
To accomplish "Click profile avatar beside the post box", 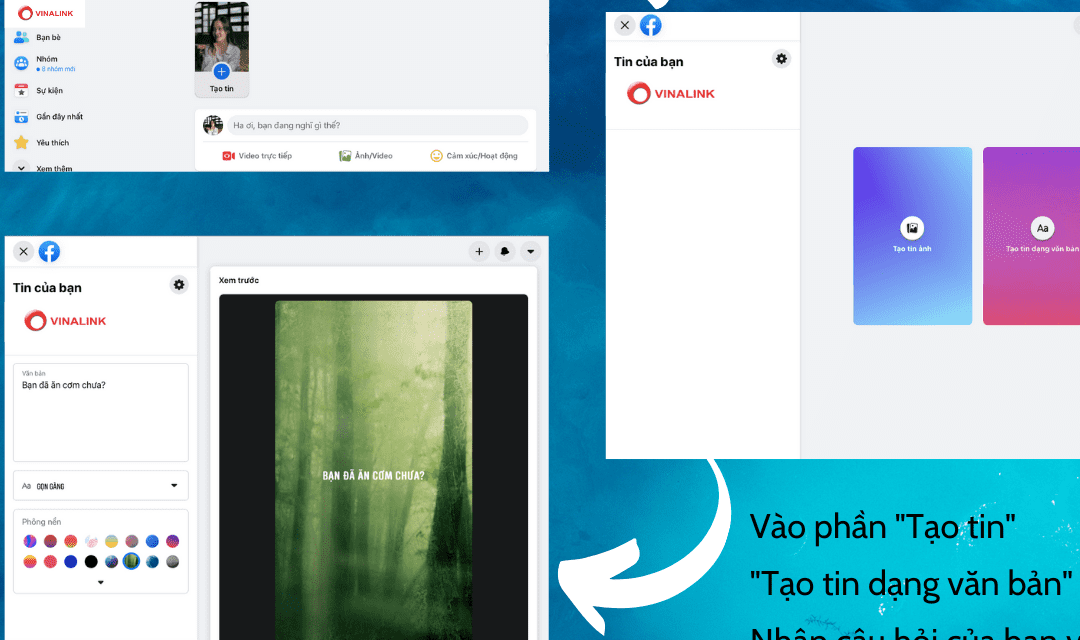I will pyautogui.click(x=213, y=125).
